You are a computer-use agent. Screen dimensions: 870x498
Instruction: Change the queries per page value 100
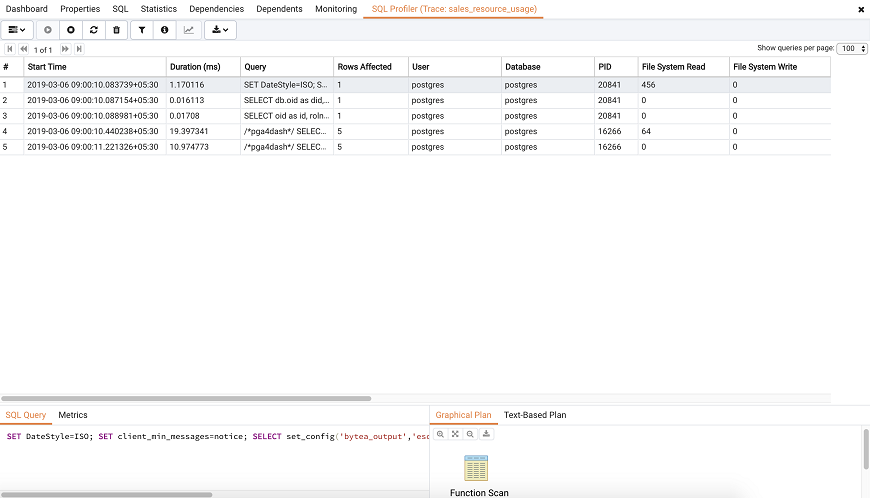[x=852, y=49]
